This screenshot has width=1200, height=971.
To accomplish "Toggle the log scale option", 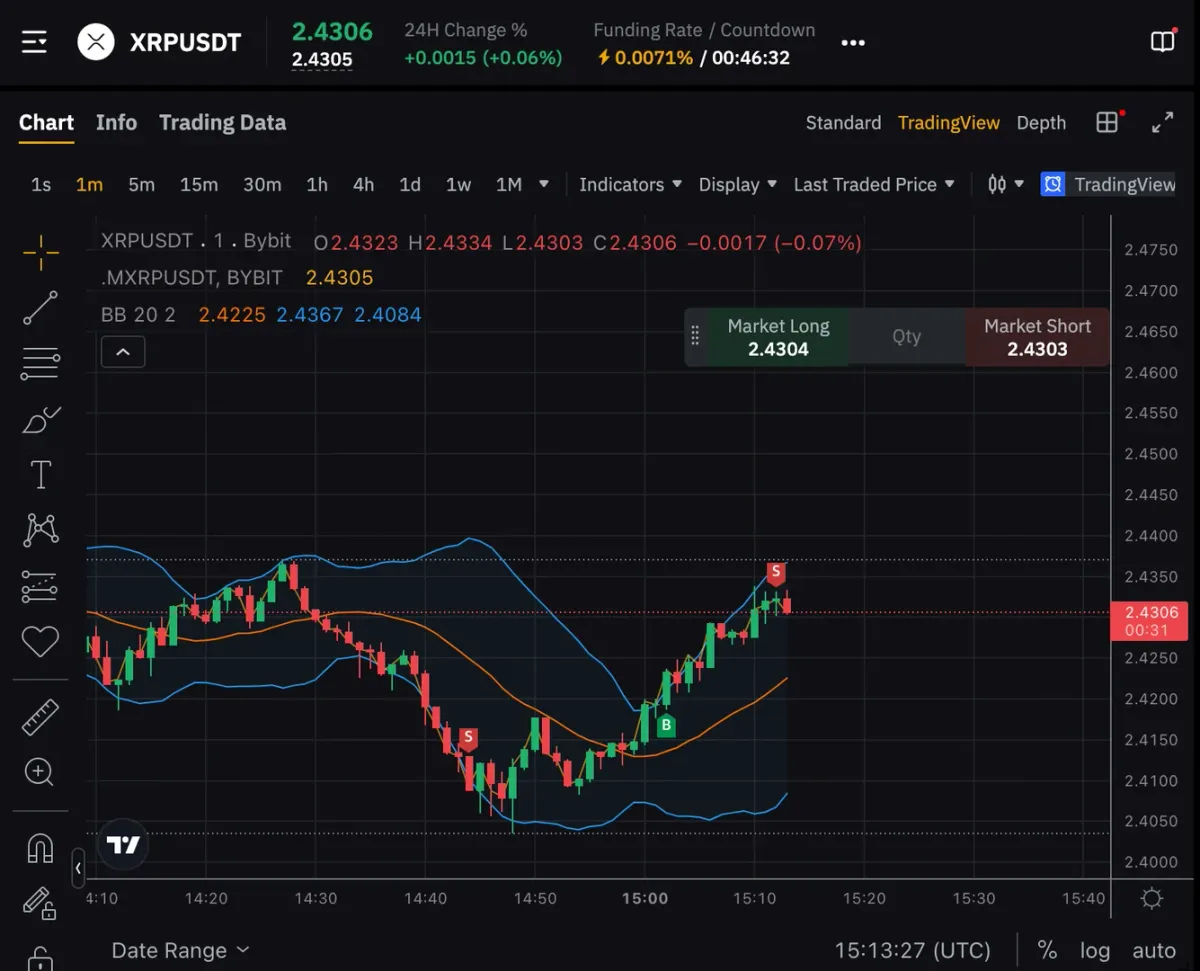I will pos(1095,950).
